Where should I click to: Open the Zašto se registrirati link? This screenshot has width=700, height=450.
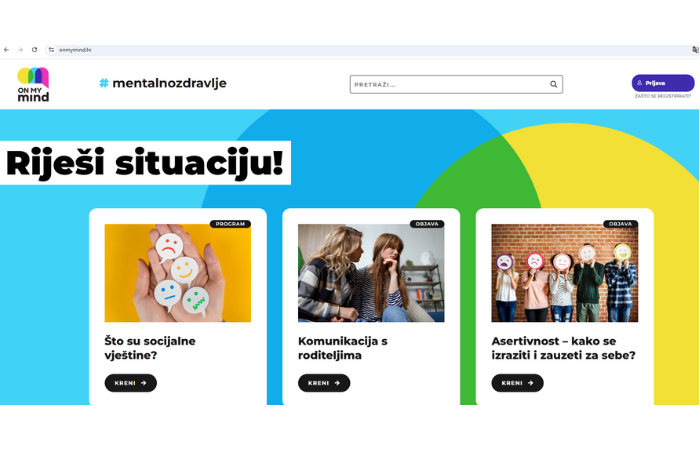(x=662, y=96)
